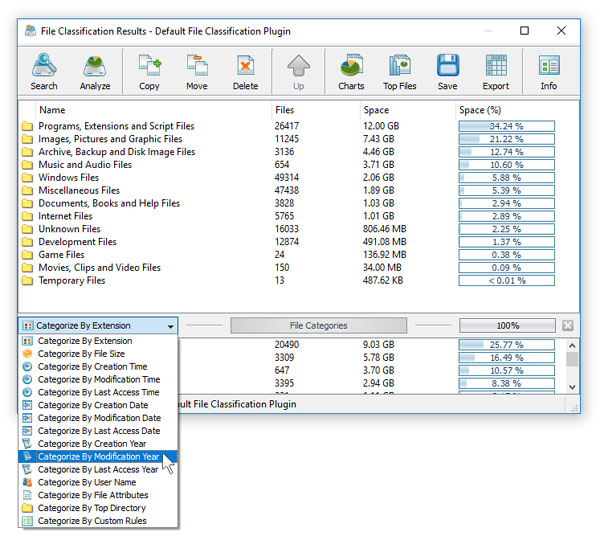This screenshot has height=536, width=600.
Task: Click the window resize grip in status bar
Action: click(574, 408)
